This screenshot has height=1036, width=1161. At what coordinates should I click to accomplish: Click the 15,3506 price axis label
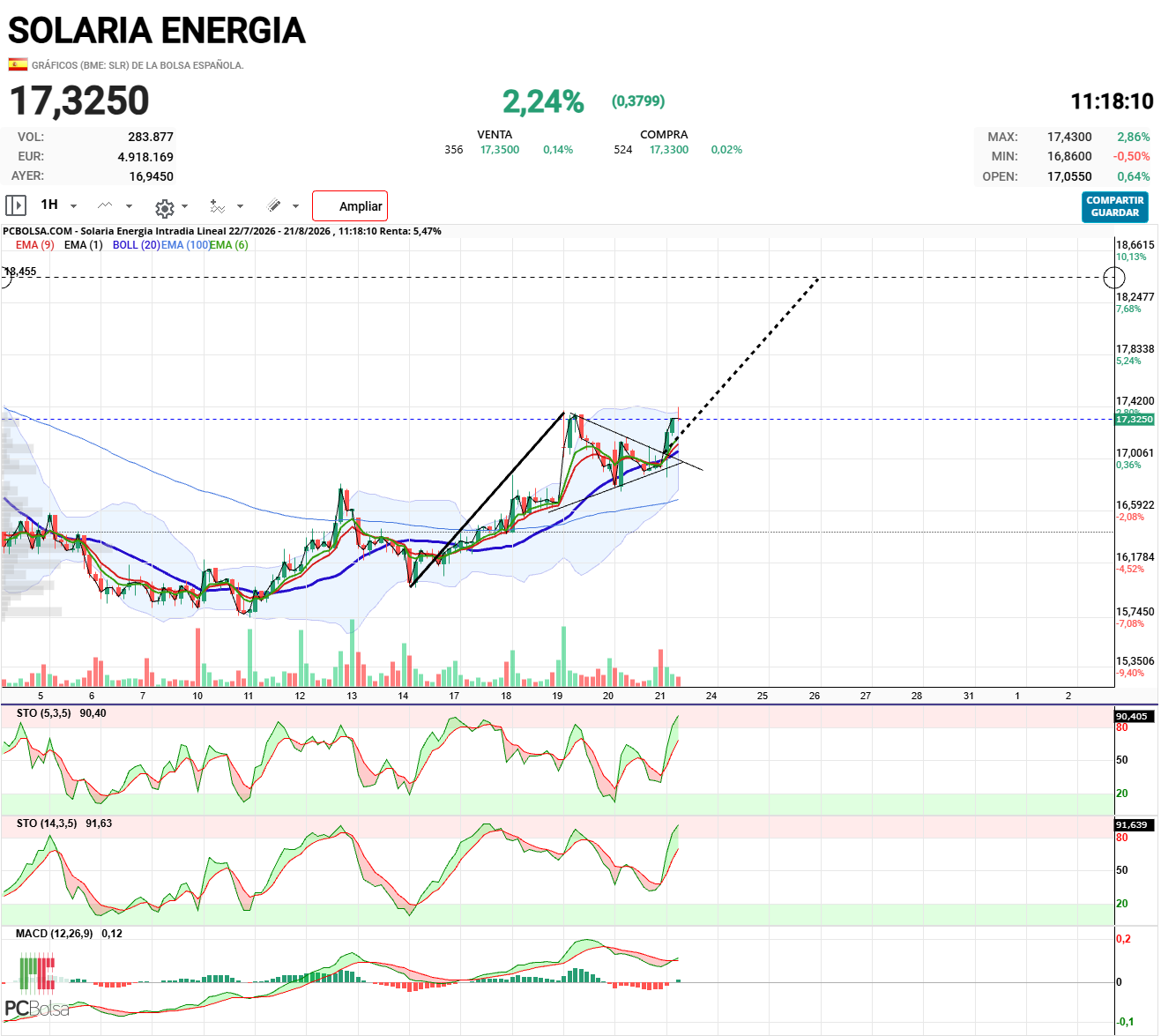tap(1135, 661)
